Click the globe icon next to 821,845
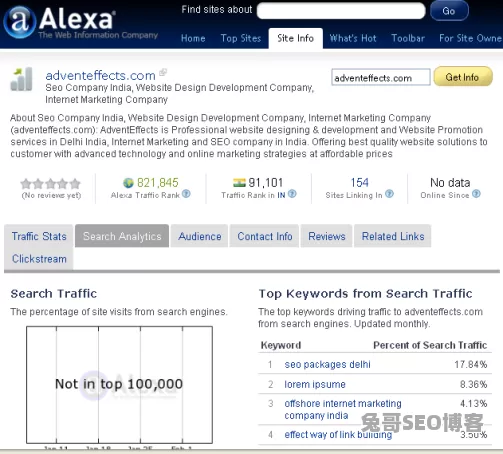503x454 pixels. tap(128, 183)
